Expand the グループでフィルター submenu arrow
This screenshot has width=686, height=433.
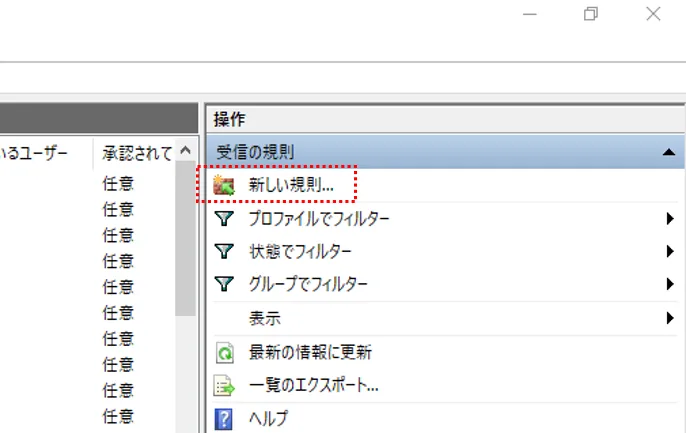click(x=669, y=284)
